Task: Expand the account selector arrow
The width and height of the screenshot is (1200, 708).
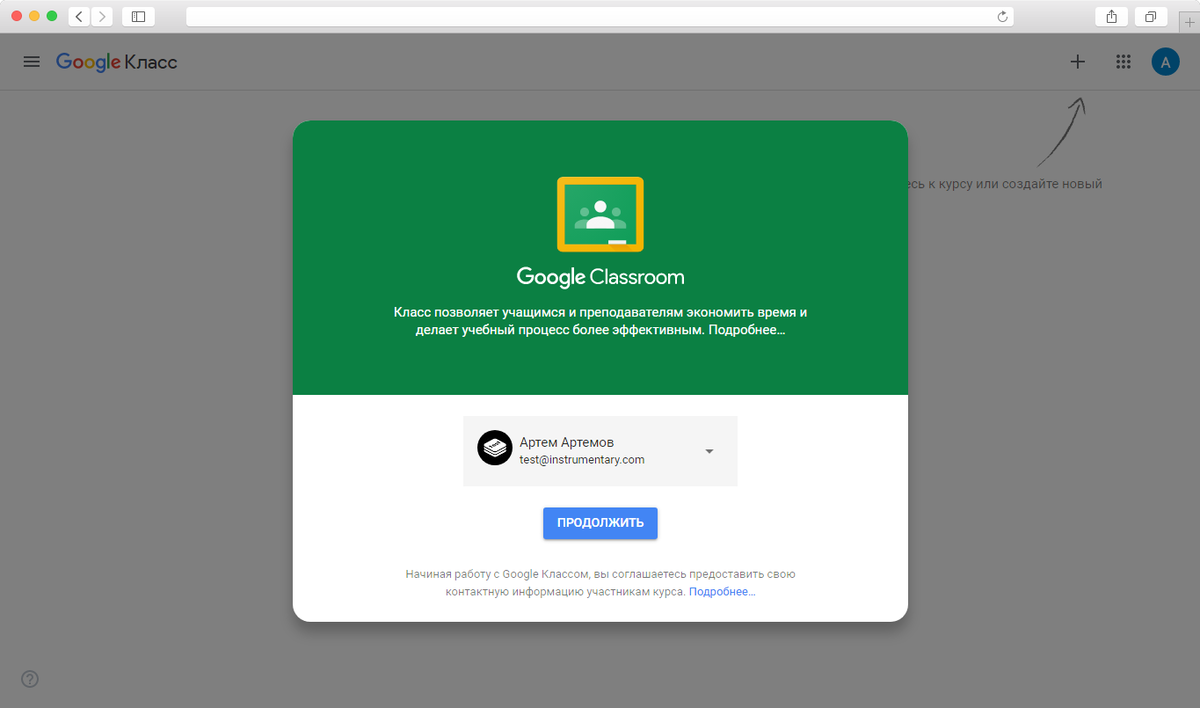Action: point(709,451)
